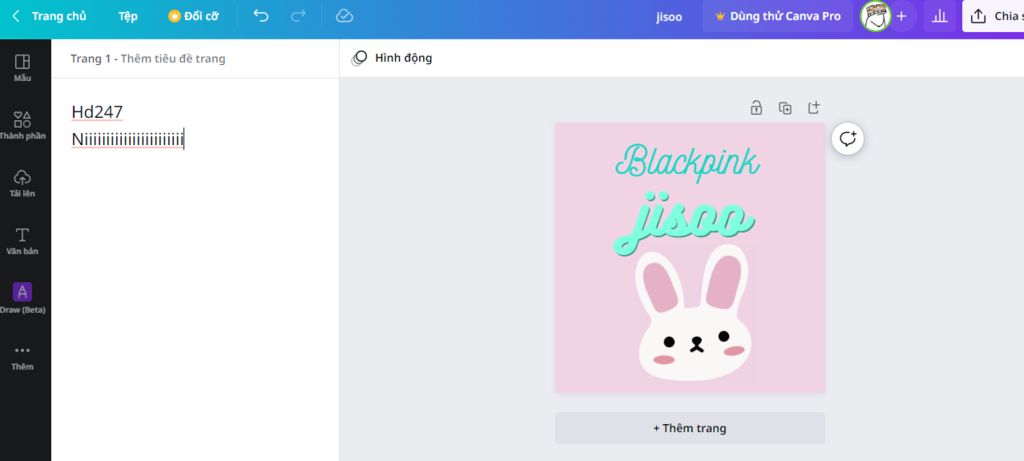Click the jisoo design title field
This screenshot has height=461, width=1024.
click(669, 17)
